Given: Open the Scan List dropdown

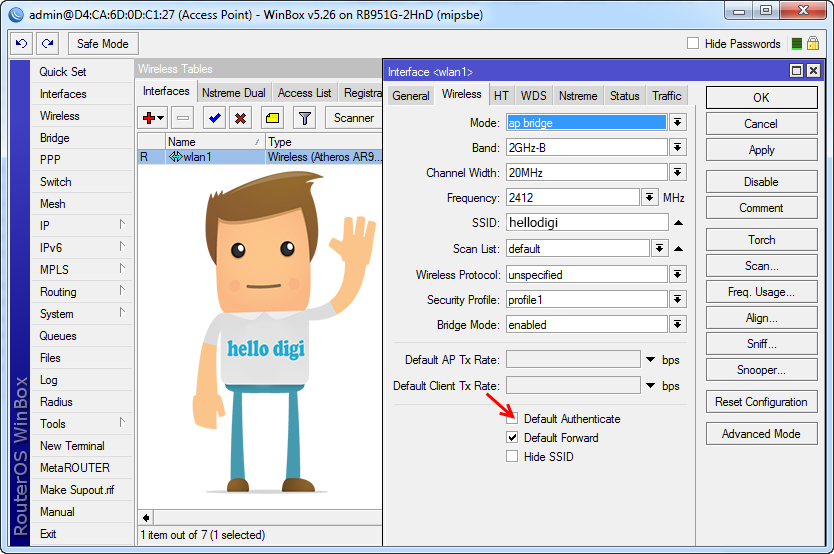Looking at the screenshot, I should 660,248.
